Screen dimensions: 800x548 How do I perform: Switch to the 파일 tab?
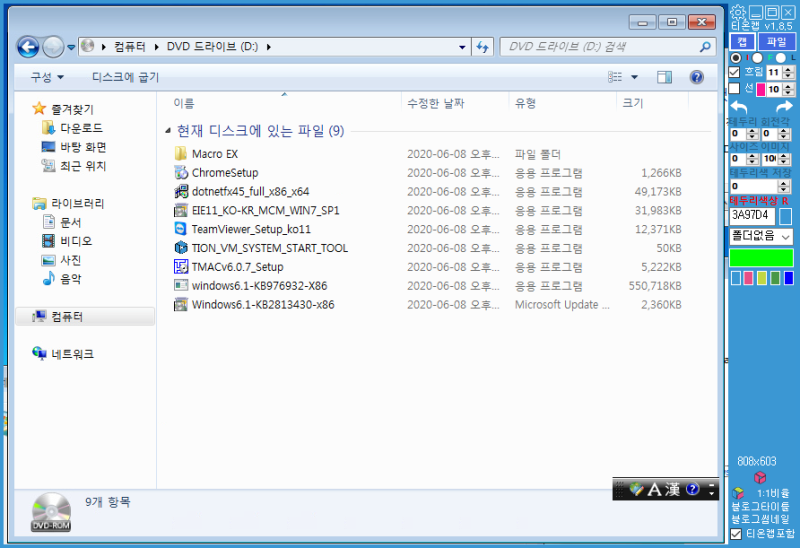pyautogui.click(x=777, y=42)
